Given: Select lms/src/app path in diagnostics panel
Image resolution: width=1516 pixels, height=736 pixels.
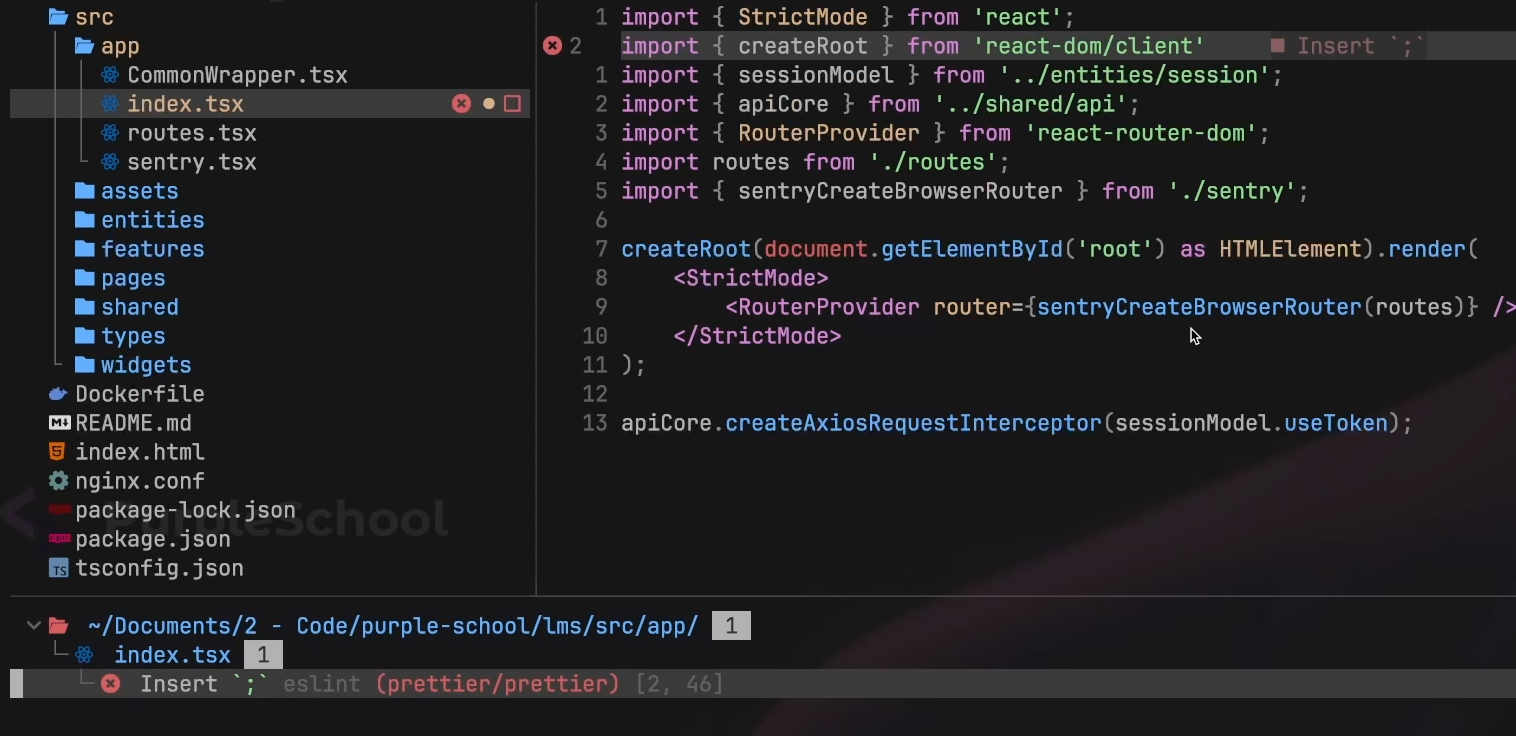Looking at the screenshot, I should coord(393,626).
